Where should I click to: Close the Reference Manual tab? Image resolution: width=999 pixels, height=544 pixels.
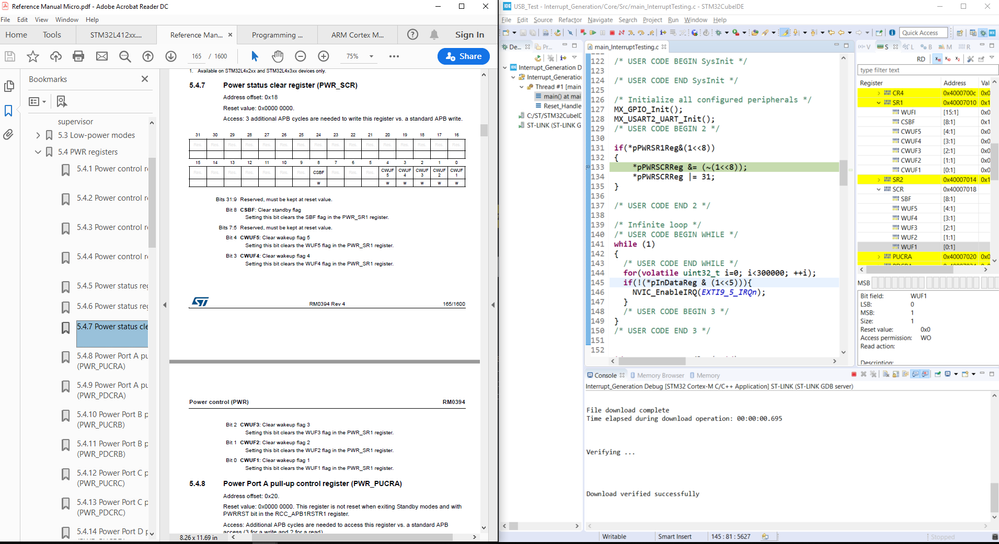pos(230,35)
